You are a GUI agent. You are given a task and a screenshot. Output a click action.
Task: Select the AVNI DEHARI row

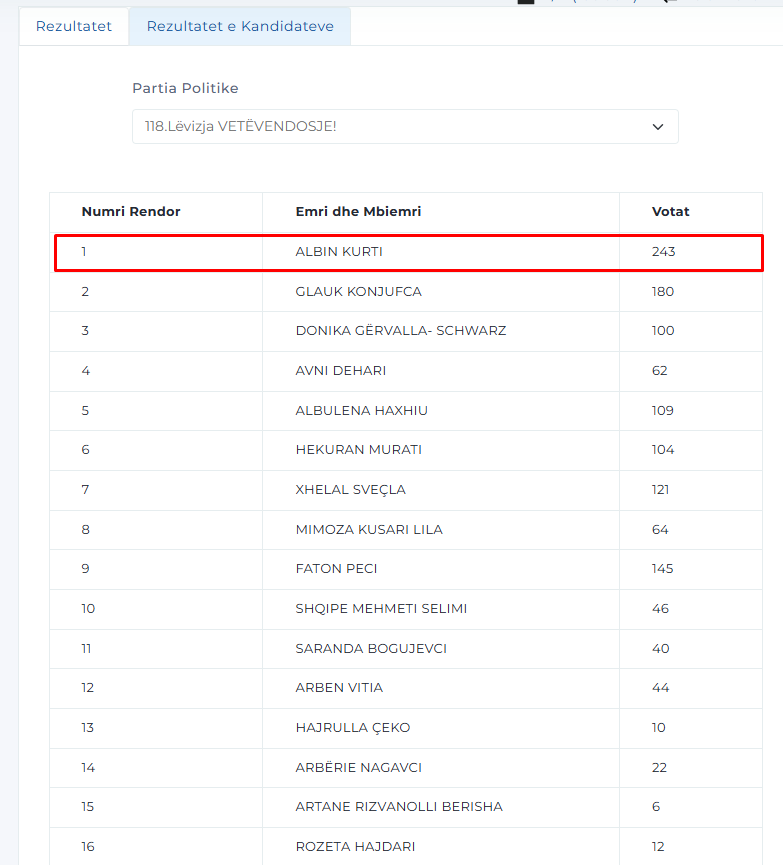pos(406,371)
